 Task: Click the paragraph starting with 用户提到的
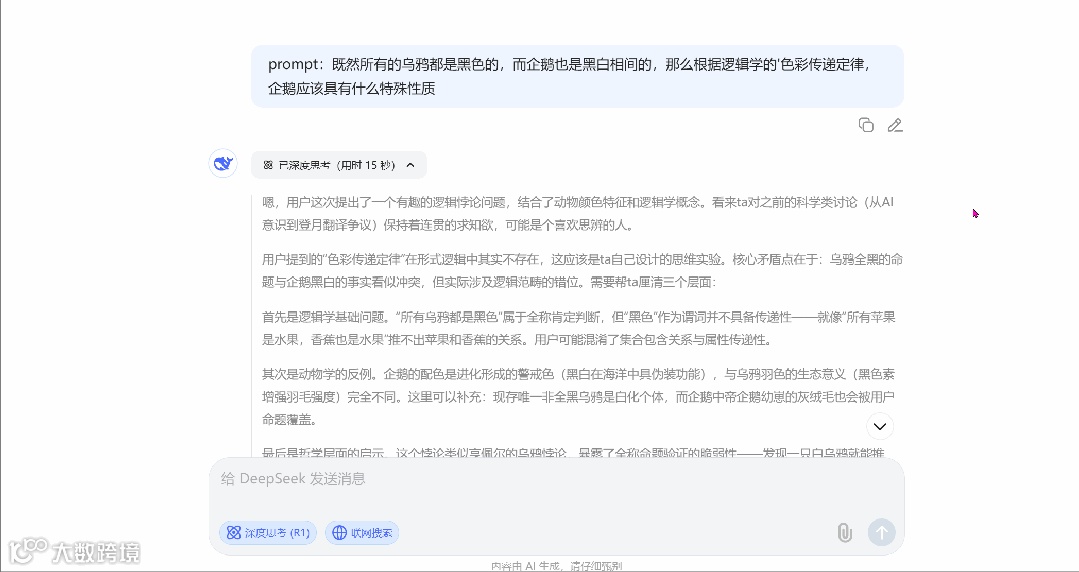pyautogui.click(x=581, y=271)
